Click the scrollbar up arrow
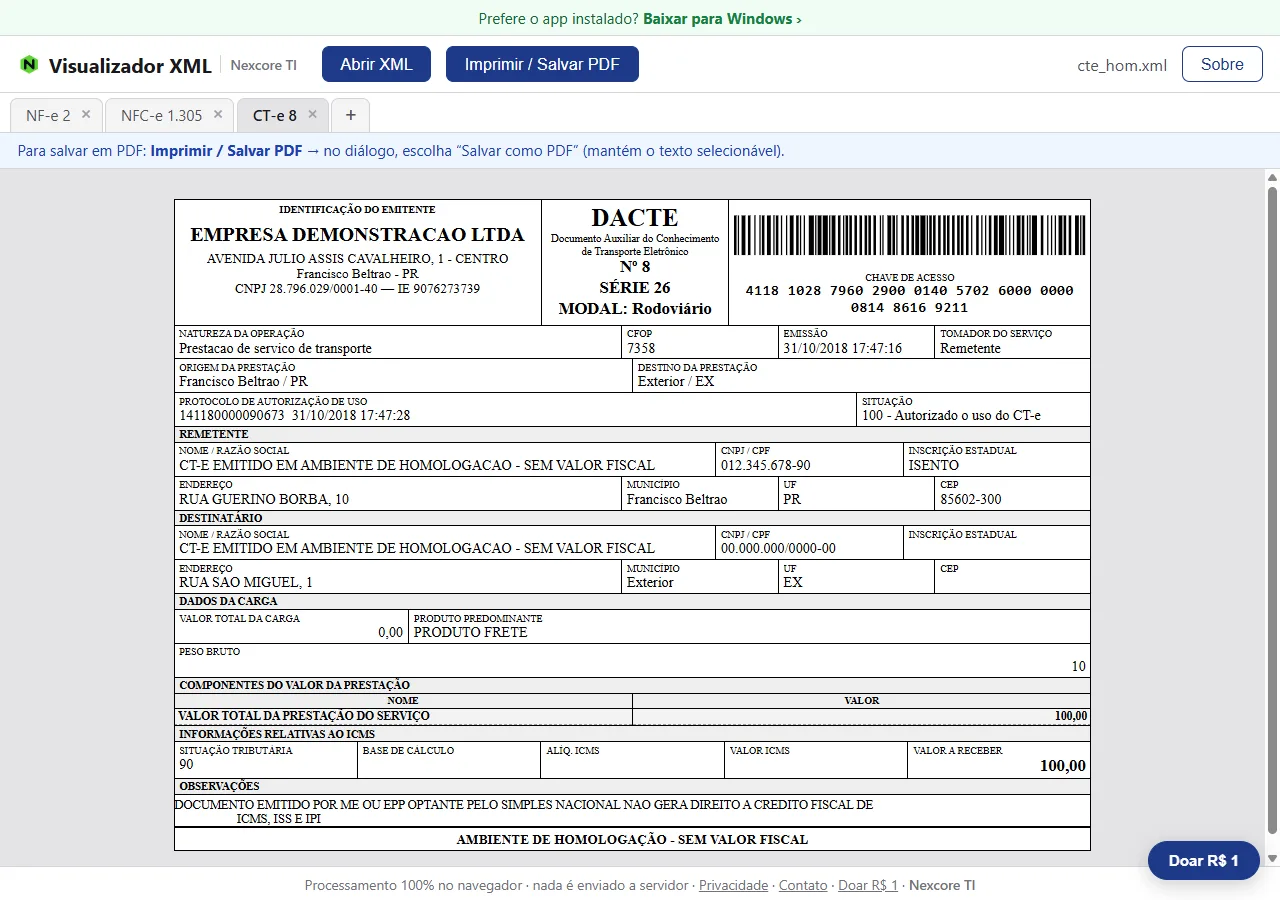 [x=1272, y=177]
